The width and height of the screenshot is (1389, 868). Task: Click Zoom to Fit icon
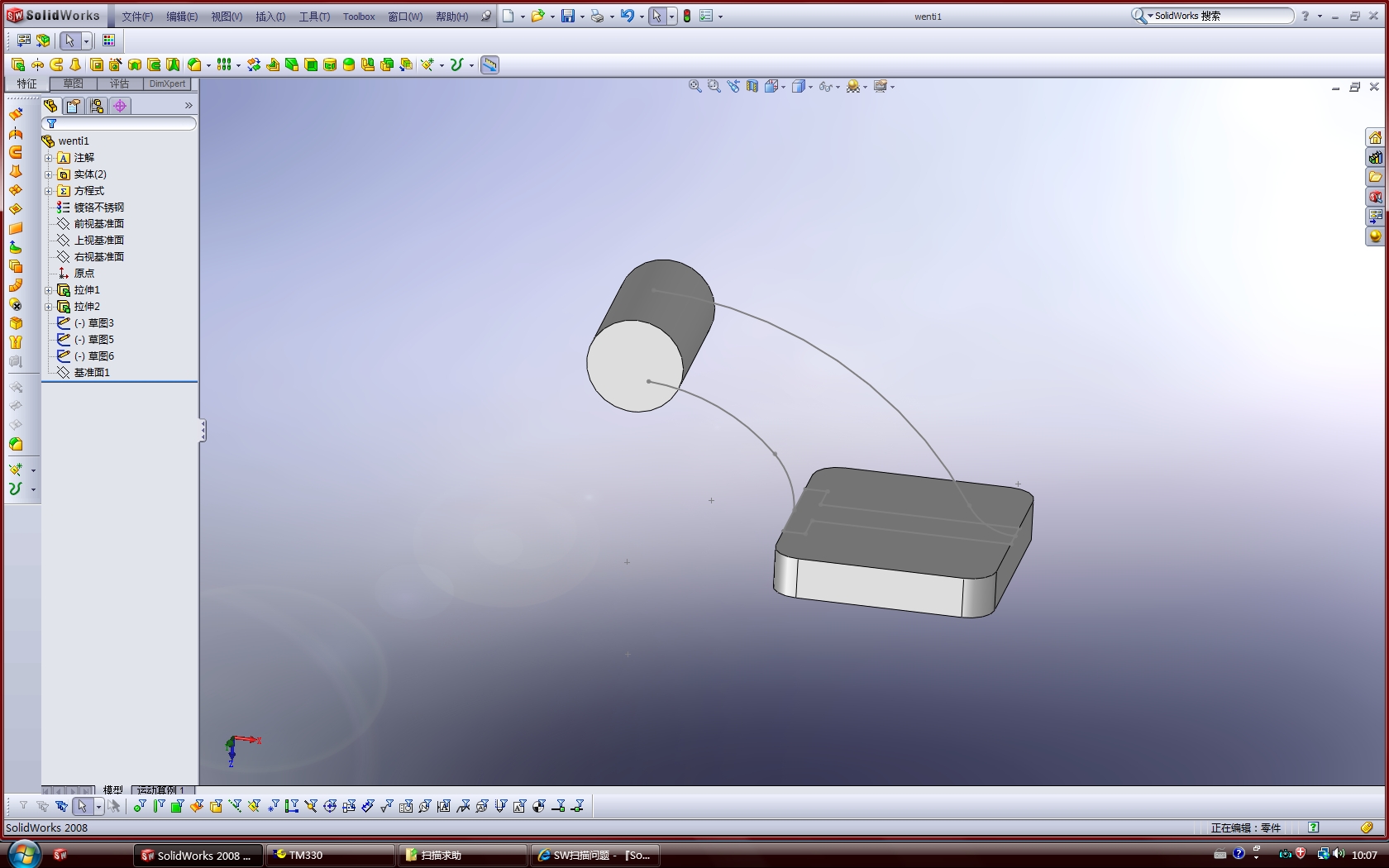[695, 86]
